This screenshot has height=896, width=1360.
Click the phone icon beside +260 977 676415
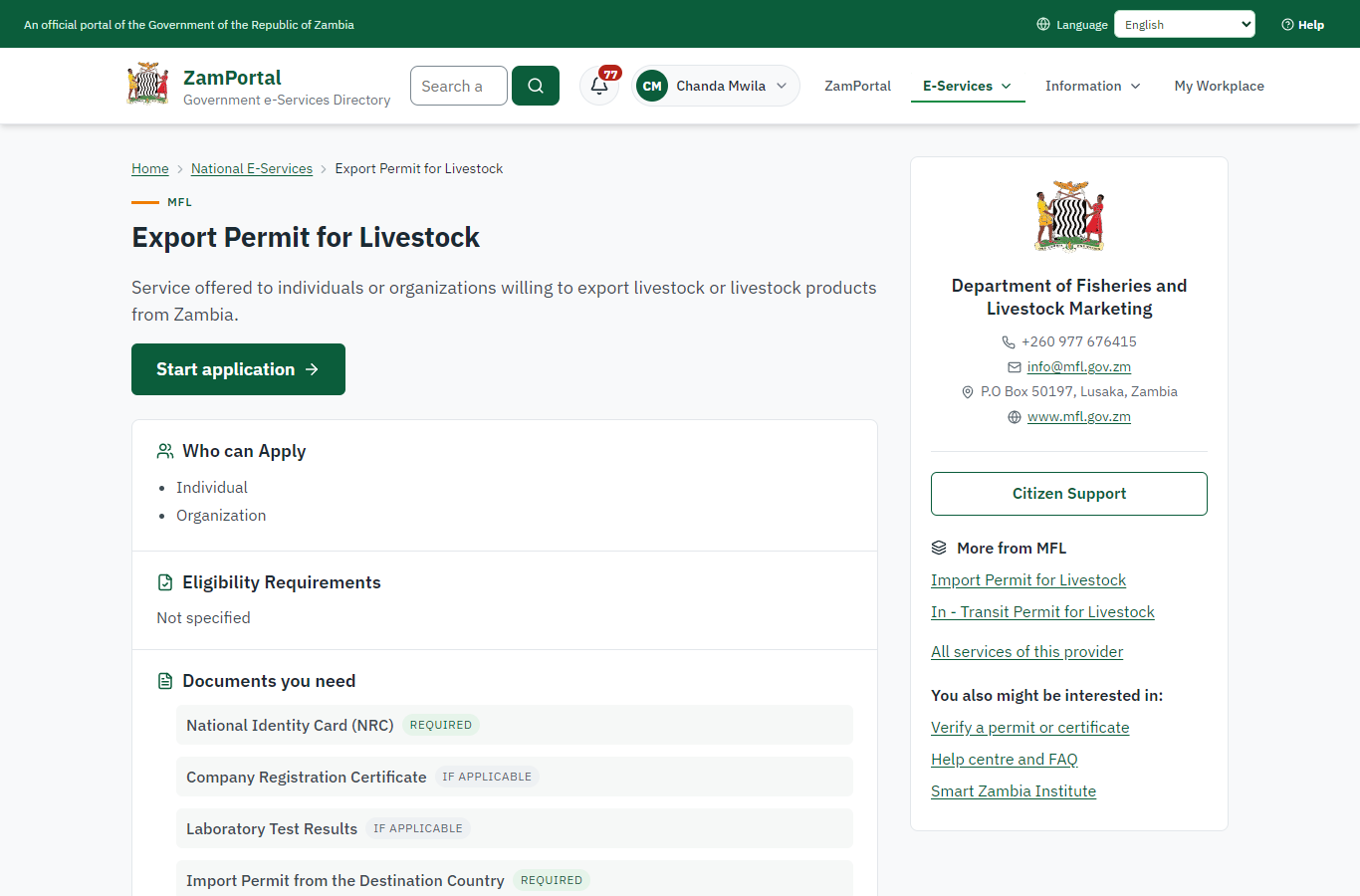tap(1009, 342)
